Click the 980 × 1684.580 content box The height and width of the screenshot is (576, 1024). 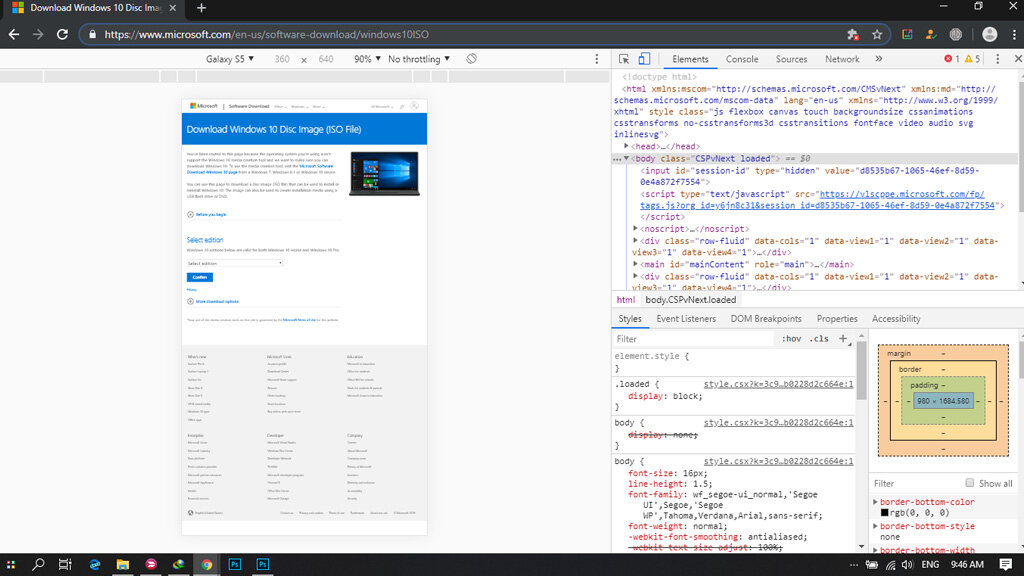point(942,401)
